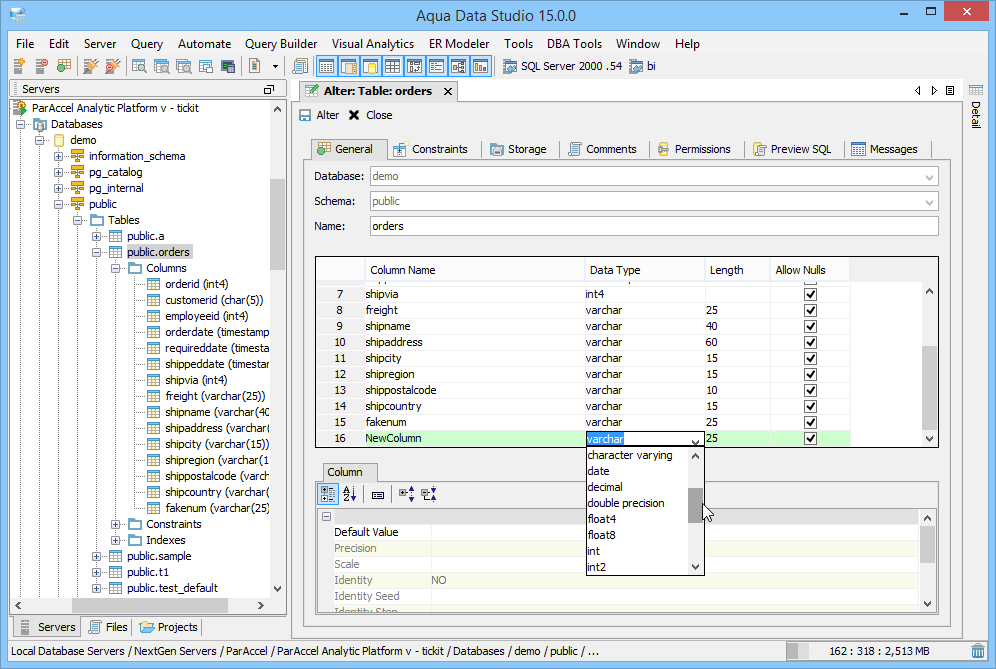Toggle Allow Nulls for the freight column
996x669 pixels.
point(810,310)
